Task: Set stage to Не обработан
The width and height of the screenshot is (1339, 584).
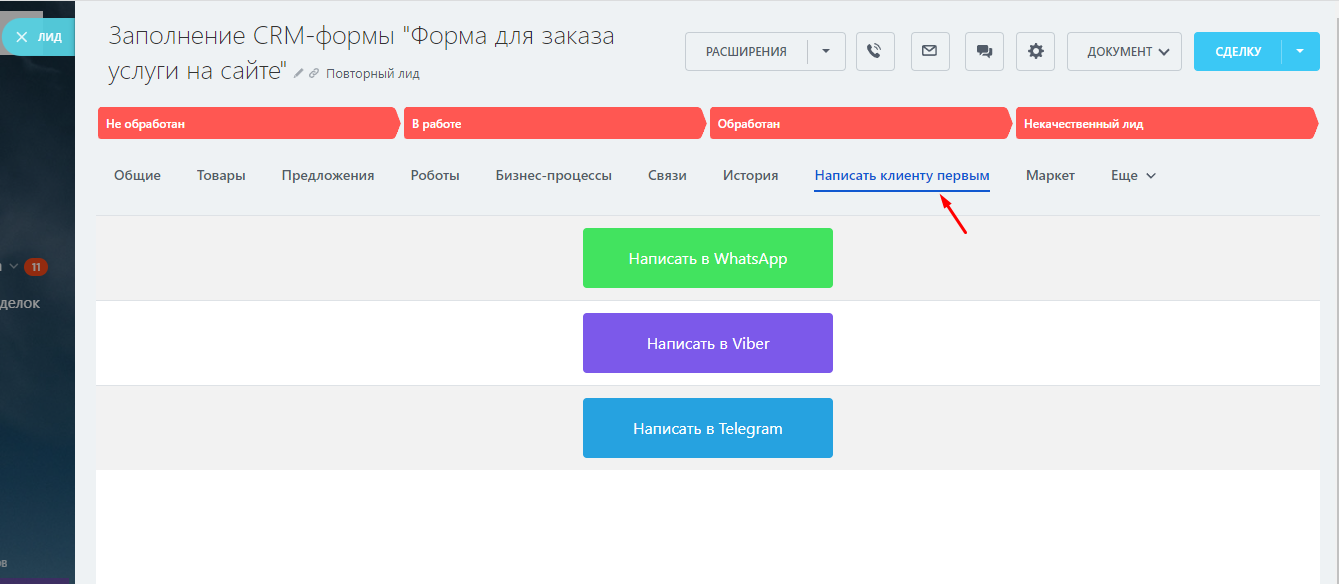Action: pyautogui.click(x=249, y=124)
